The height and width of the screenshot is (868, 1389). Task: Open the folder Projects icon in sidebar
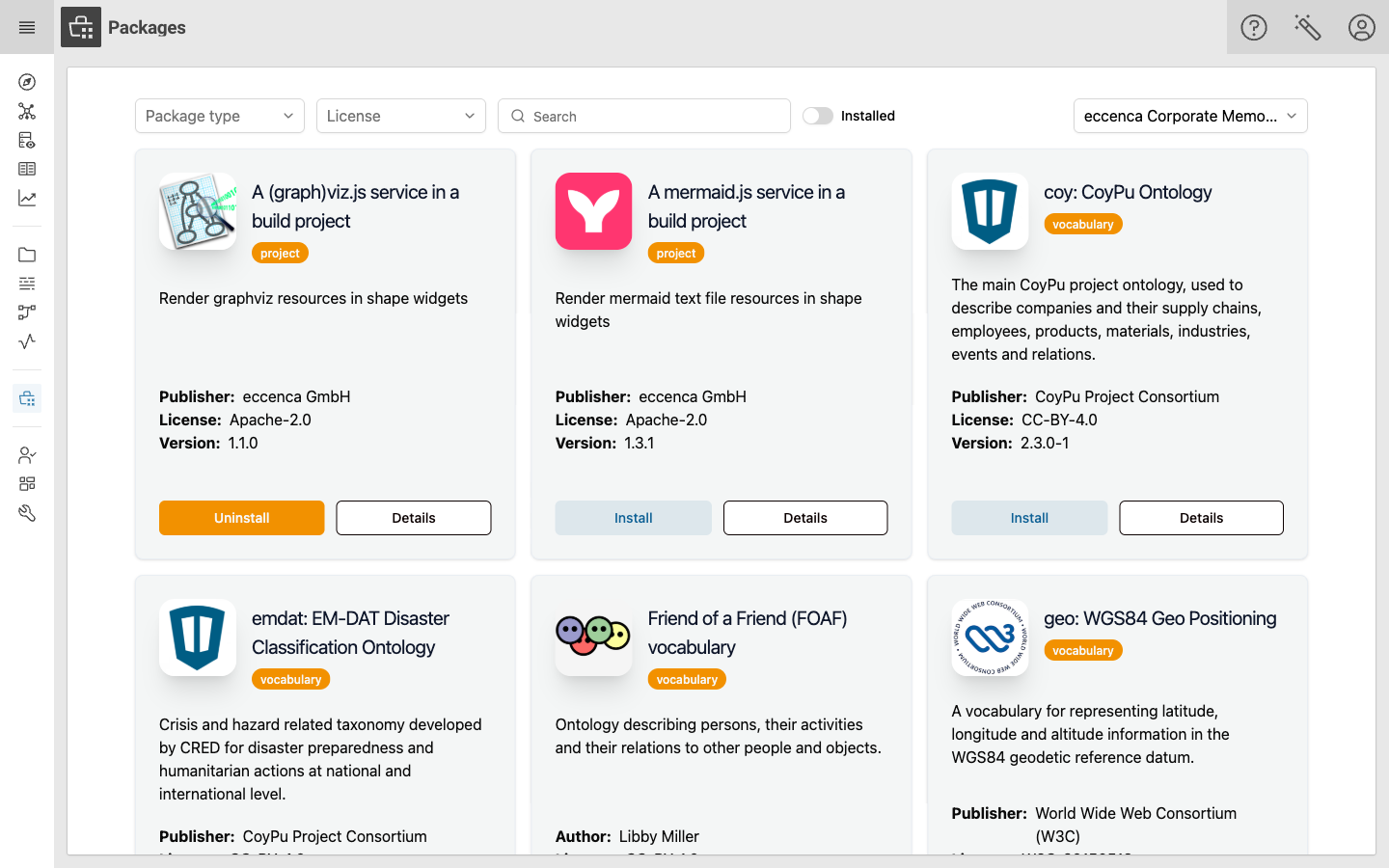coord(27,255)
